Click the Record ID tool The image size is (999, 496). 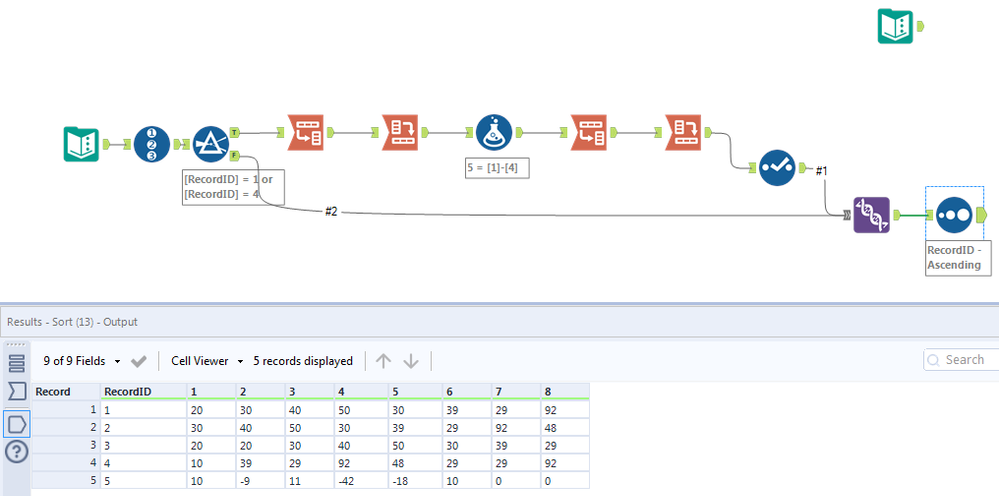tap(152, 145)
